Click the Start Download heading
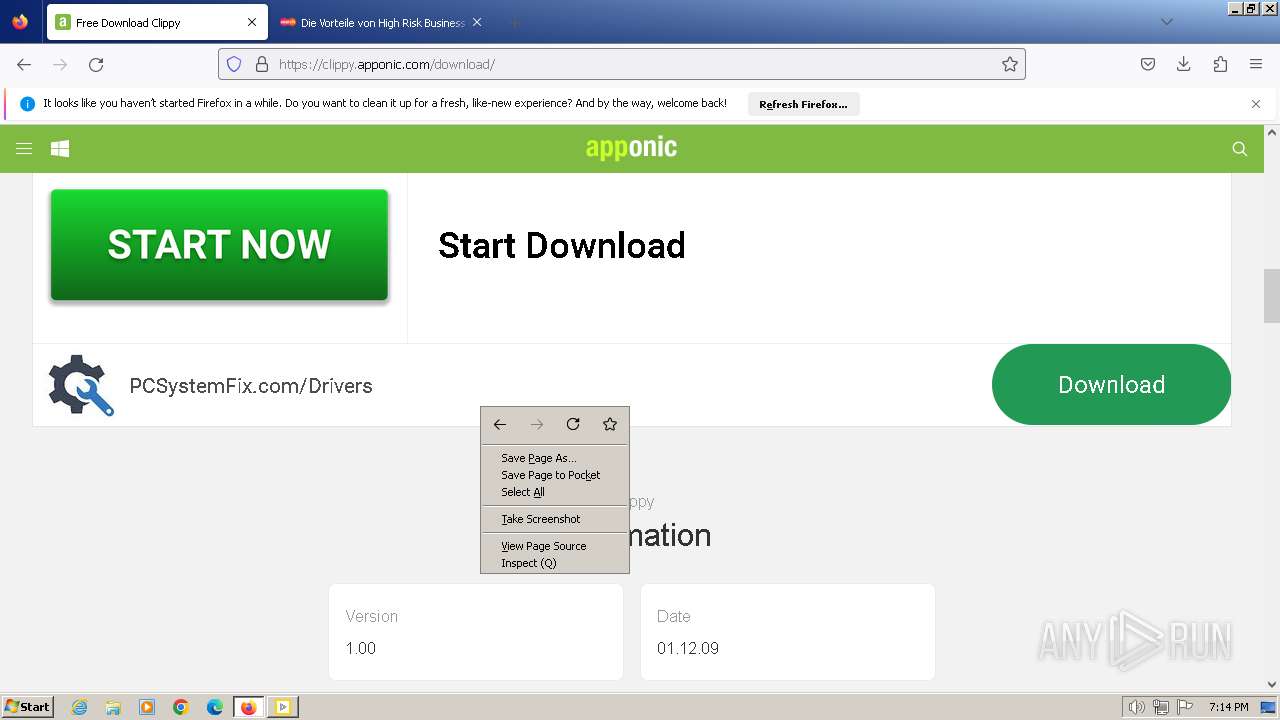 point(562,245)
